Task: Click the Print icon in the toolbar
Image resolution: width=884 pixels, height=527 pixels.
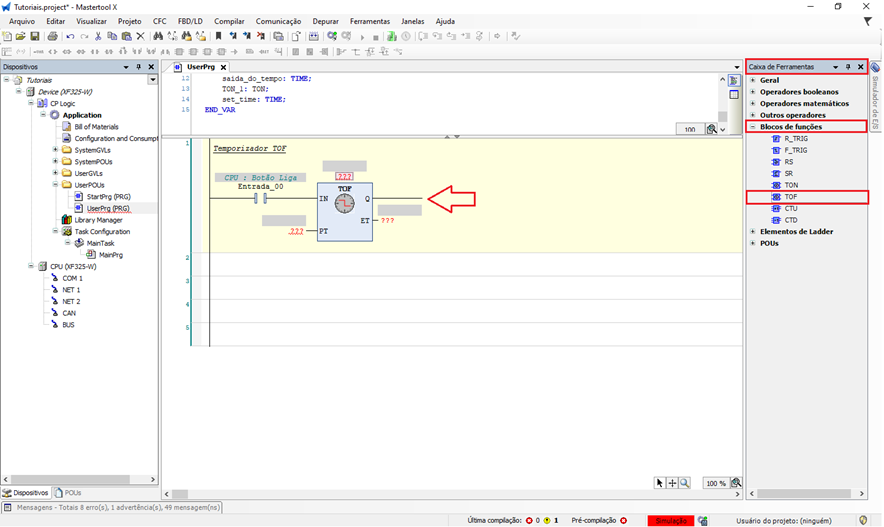Action: 52,36
